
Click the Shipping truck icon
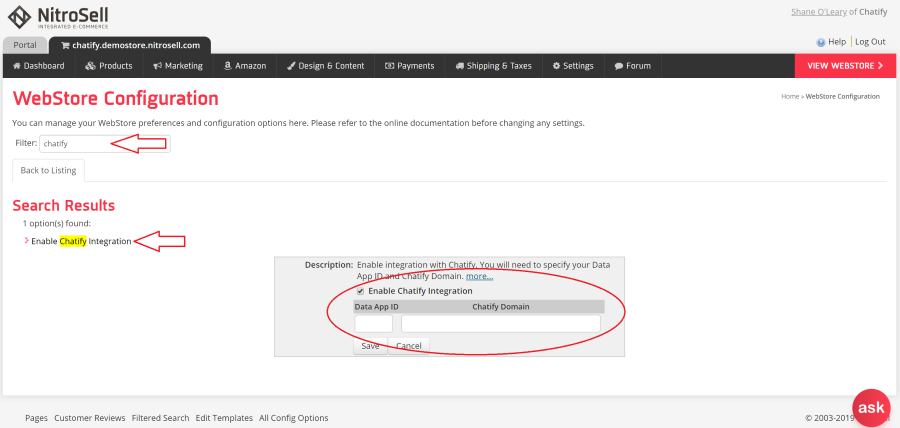pyautogui.click(x=460, y=66)
